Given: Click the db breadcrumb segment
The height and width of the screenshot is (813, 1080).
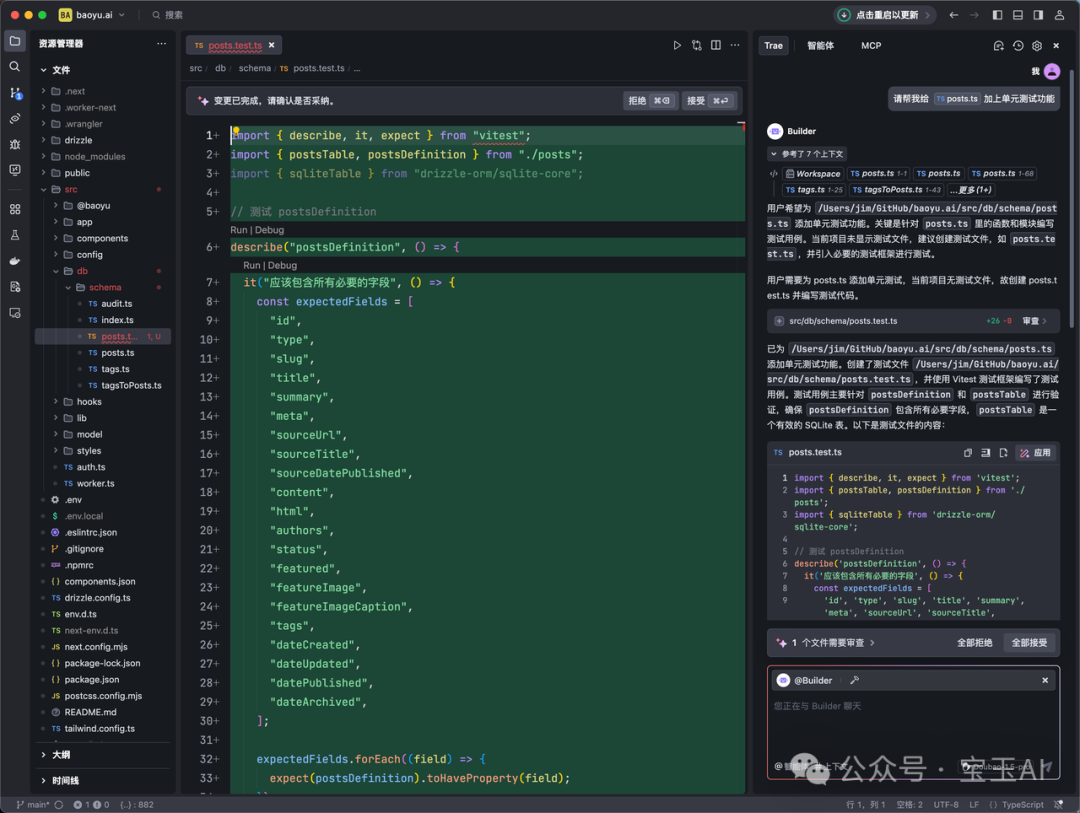Looking at the screenshot, I should [x=220, y=68].
